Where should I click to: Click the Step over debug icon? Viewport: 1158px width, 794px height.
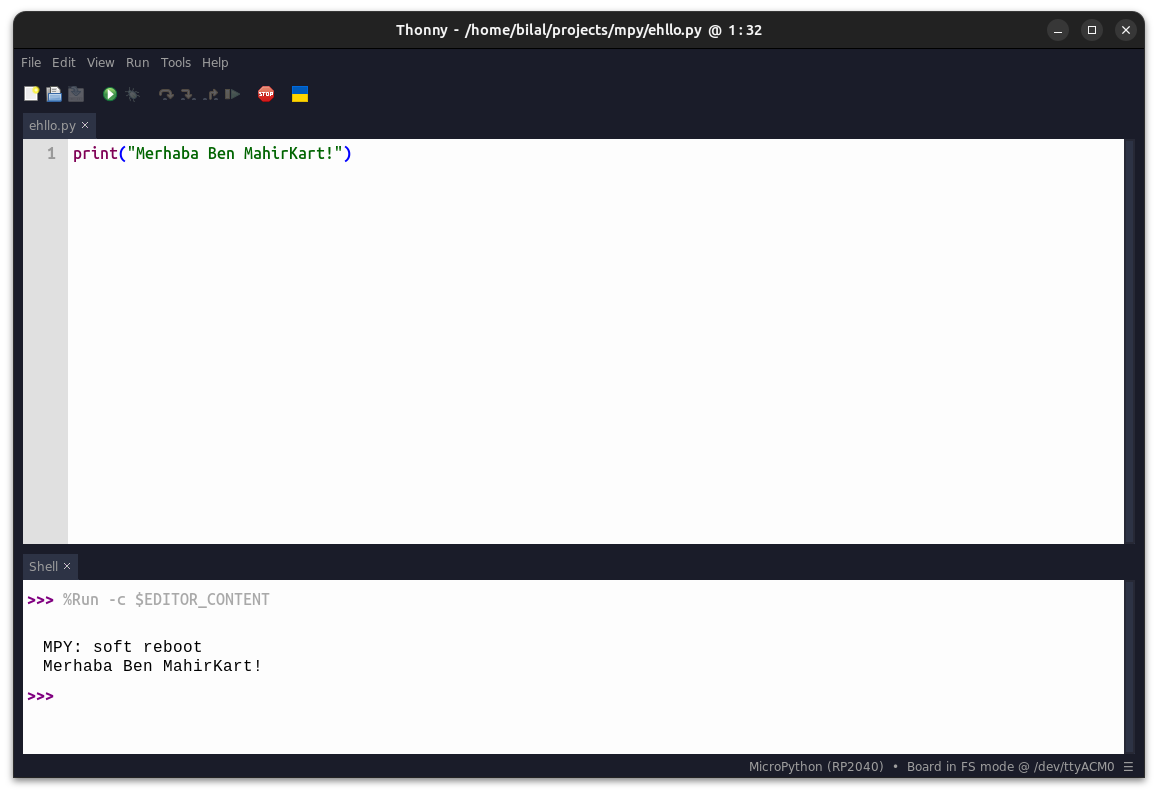[x=166, y=94]
